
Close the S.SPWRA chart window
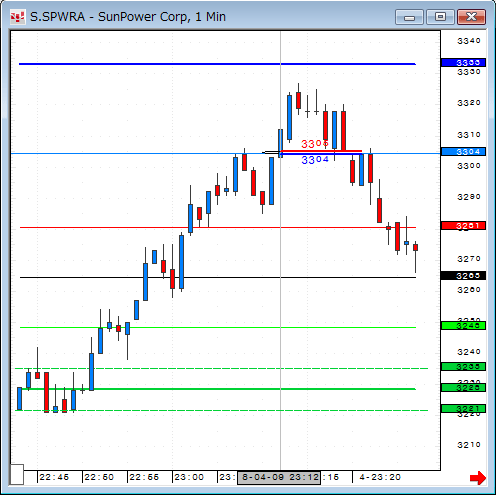click(x=471, y=17)
